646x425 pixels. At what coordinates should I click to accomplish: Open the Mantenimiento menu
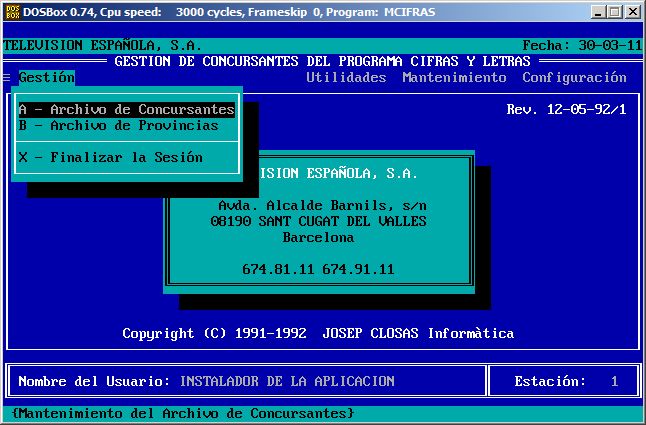(454, 78)
